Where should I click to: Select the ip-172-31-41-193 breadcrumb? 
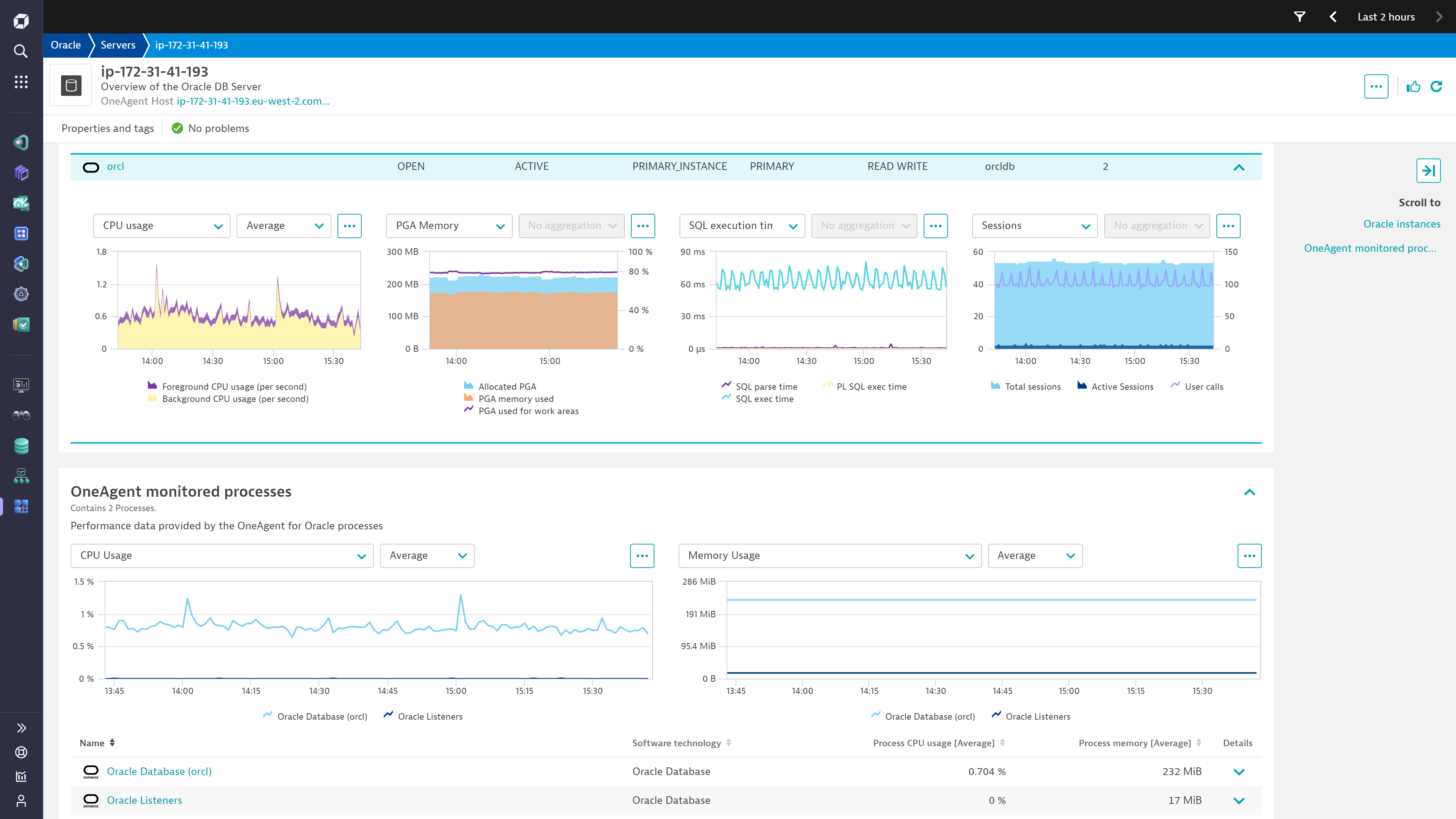(x=191, y=45)
